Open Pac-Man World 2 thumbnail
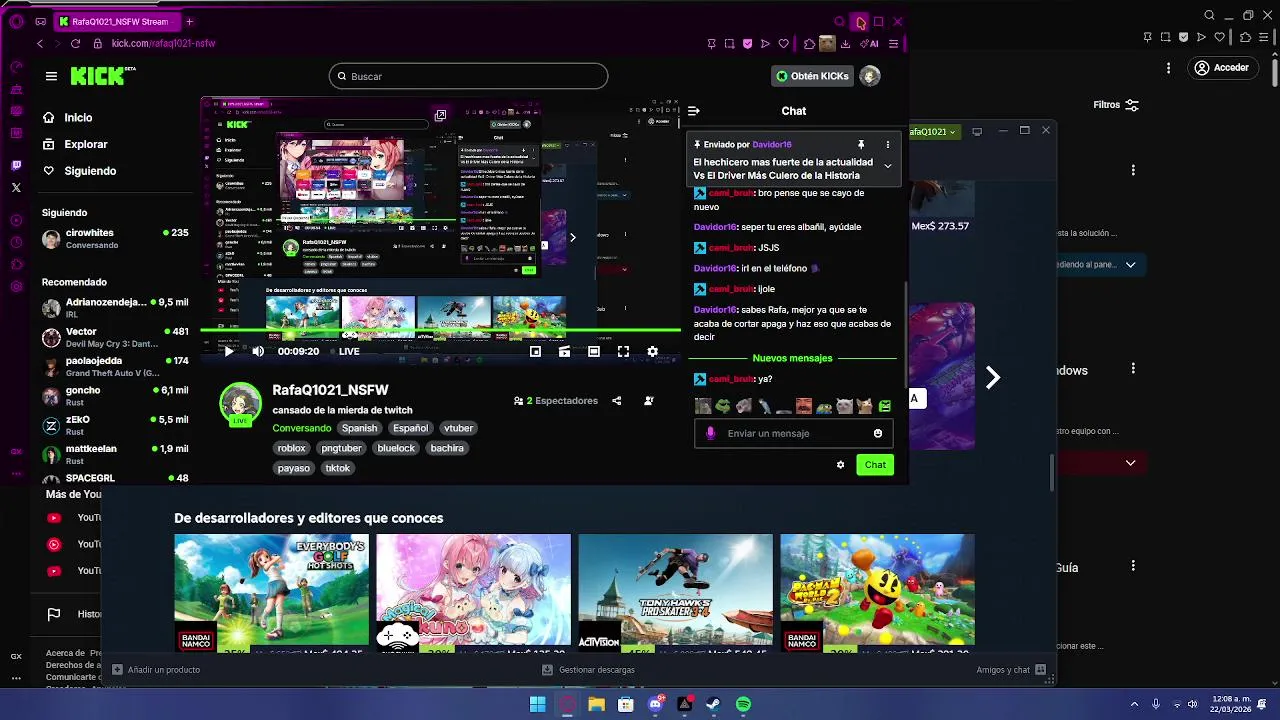Viewport: 1280px width, 720px height. click(x=877, y=591)
